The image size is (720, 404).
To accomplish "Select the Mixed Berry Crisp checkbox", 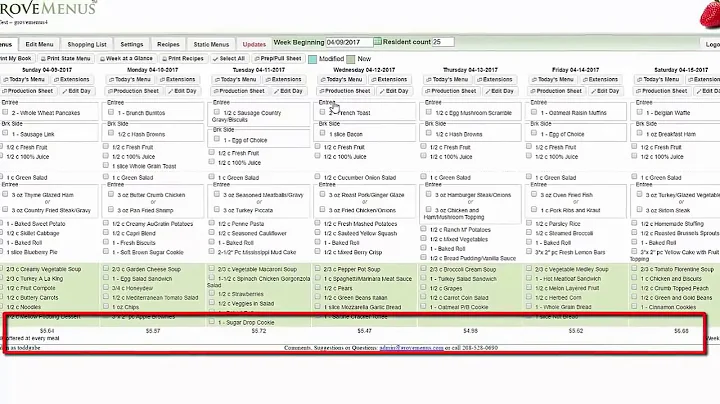I will [x=317, y=252].
